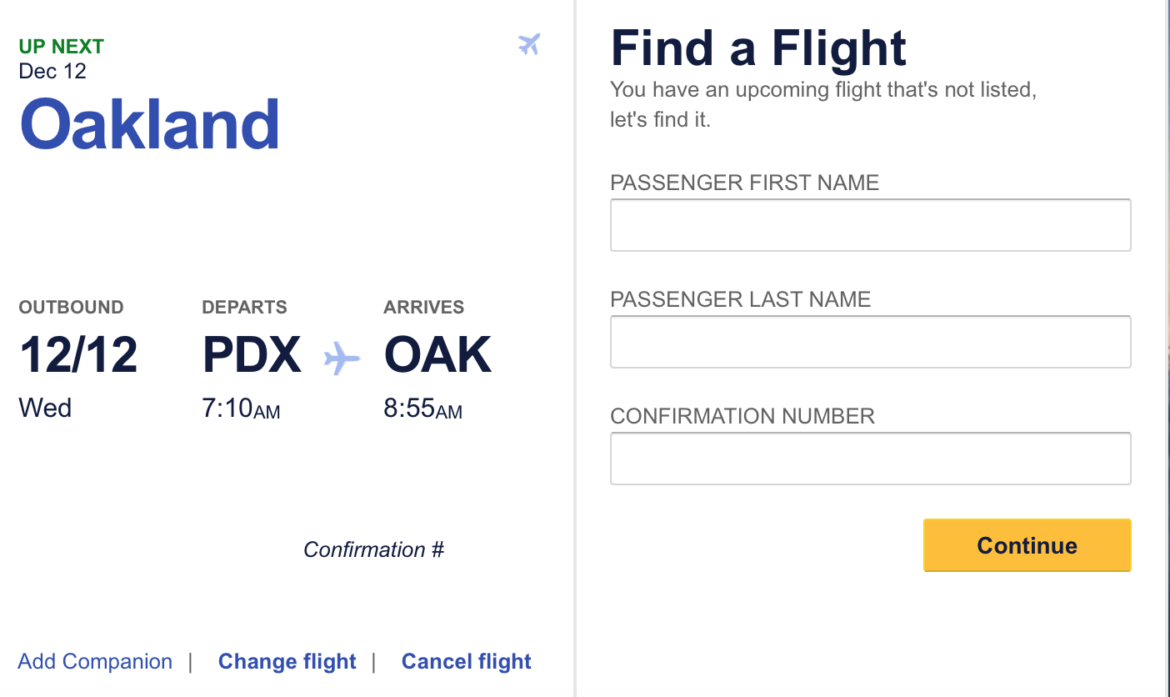Click the scrollbar on the right edge
This screenshot has height=697, width=1170.
click(x=1164, y=350)
